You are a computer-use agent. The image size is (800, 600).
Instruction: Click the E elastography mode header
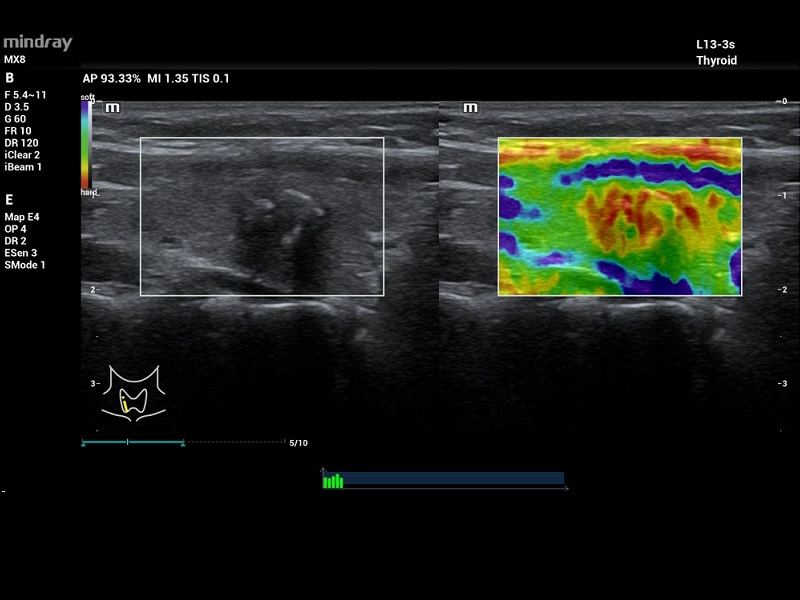[x=9, y=199]
